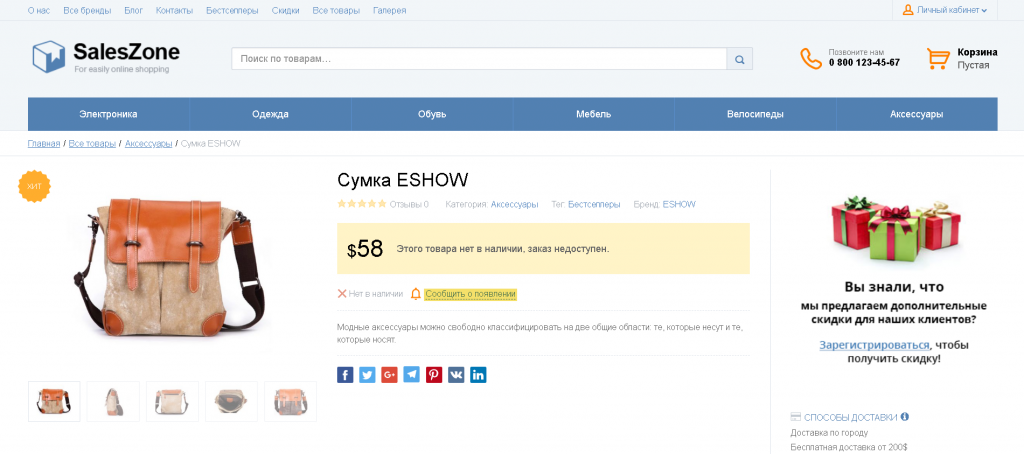
Task: Share product on VK
Action: tap(456, 375)
